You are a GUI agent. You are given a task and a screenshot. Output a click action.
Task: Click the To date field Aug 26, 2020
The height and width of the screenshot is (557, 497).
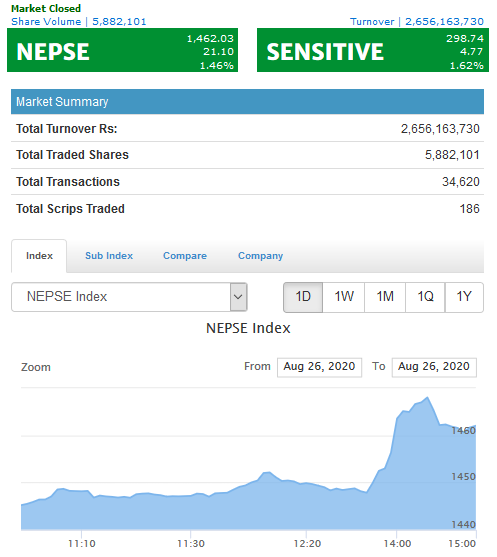[x=434, y=367]
